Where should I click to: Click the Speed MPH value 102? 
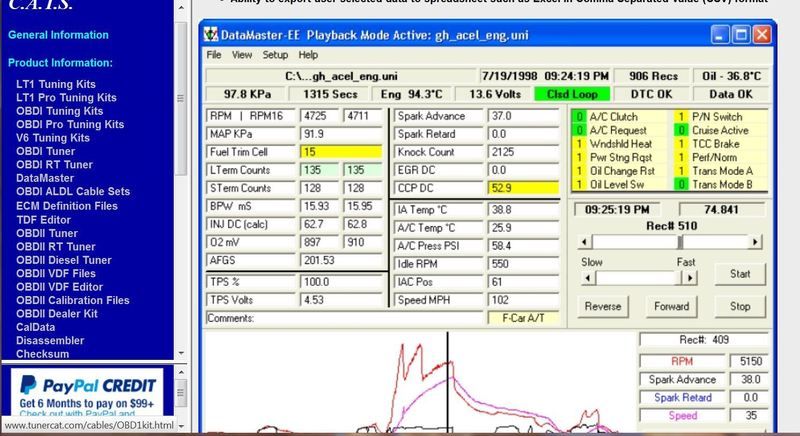pyautogui.click(x=523, y=300)
